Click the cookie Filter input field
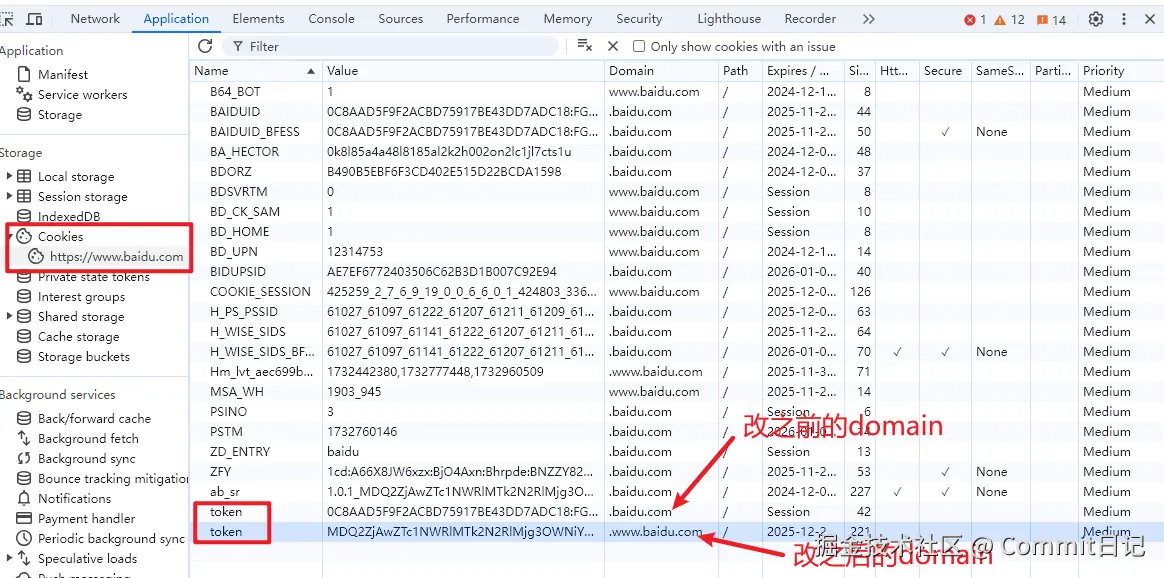Viewport: 1164px width, 578px height. [x=390, y=46]
